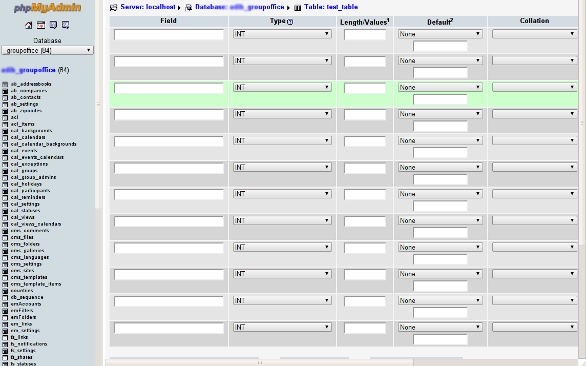Click Length/Values input in green highlighted row
The height and width of the screenshot is (366, 586).
click(365, 88)
